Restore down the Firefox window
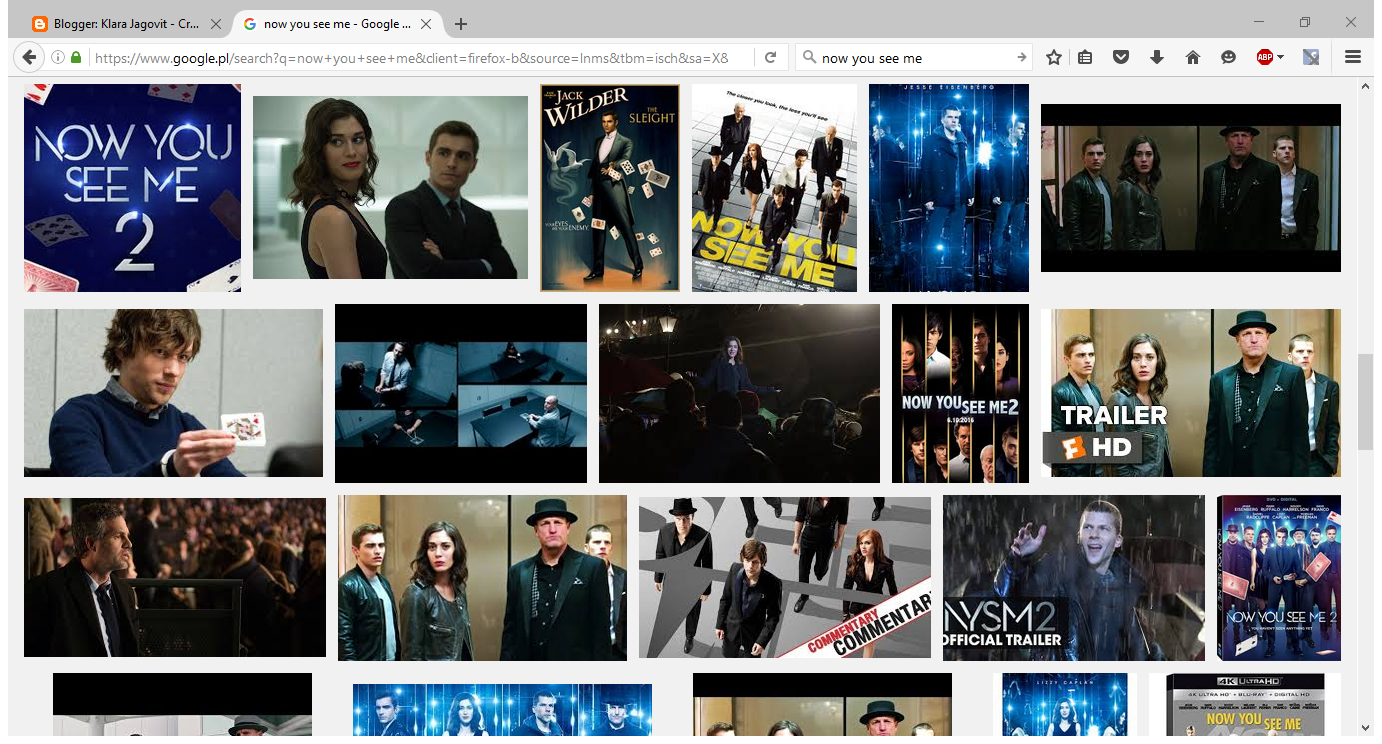The image size is (1382, 744). [1305, 22]
